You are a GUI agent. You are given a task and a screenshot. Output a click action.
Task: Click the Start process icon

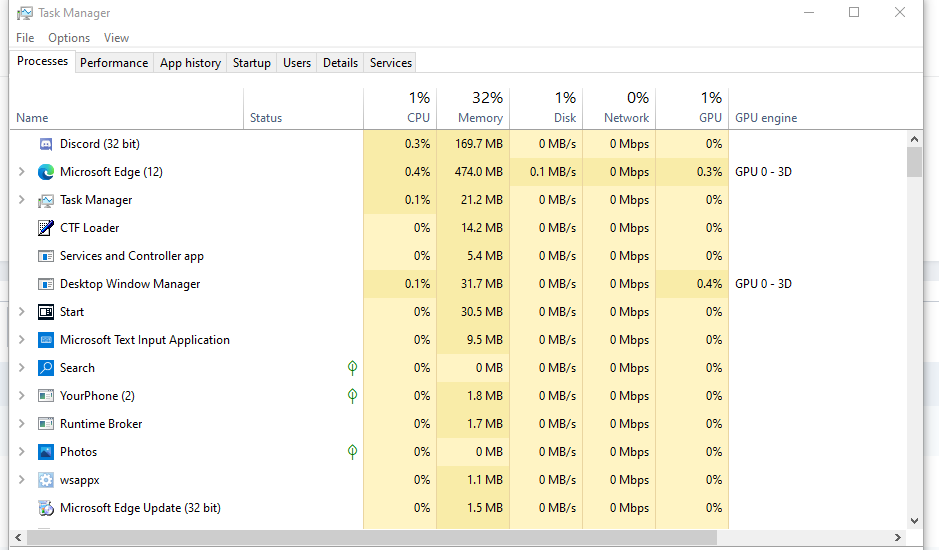click(46, 312)
